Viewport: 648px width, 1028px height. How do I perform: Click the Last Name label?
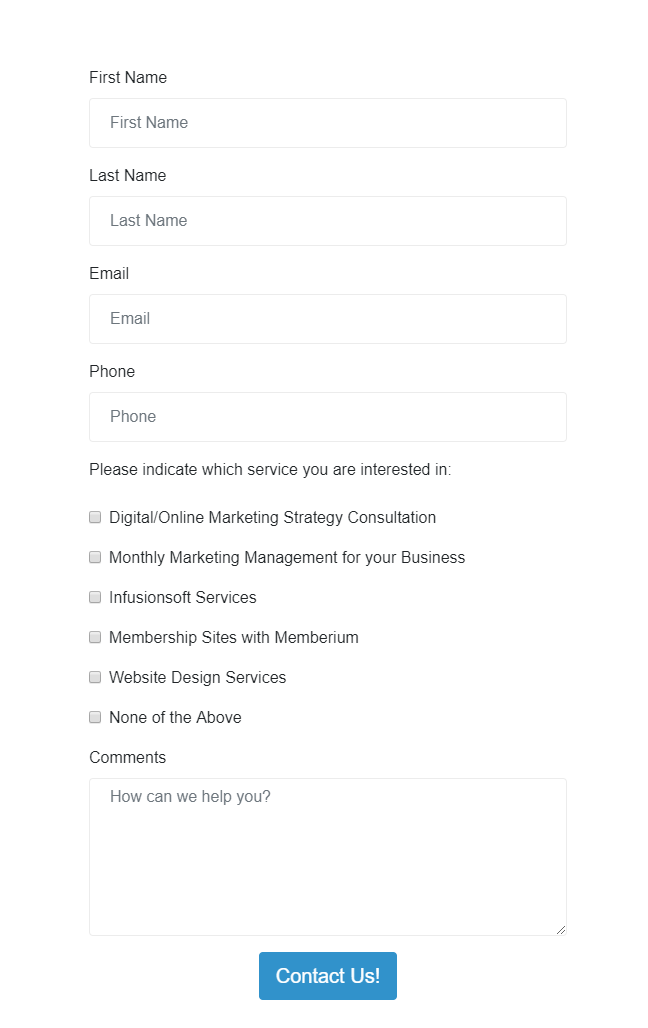[x=128, y=175]
